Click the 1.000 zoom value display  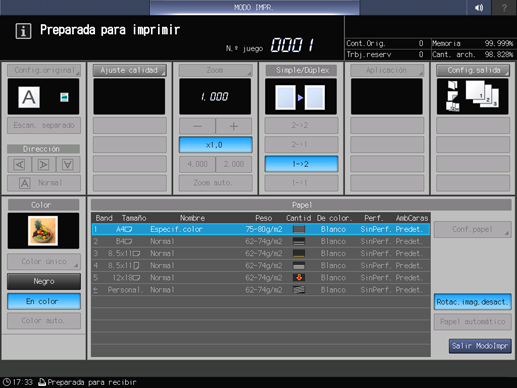tap(215, 97)
